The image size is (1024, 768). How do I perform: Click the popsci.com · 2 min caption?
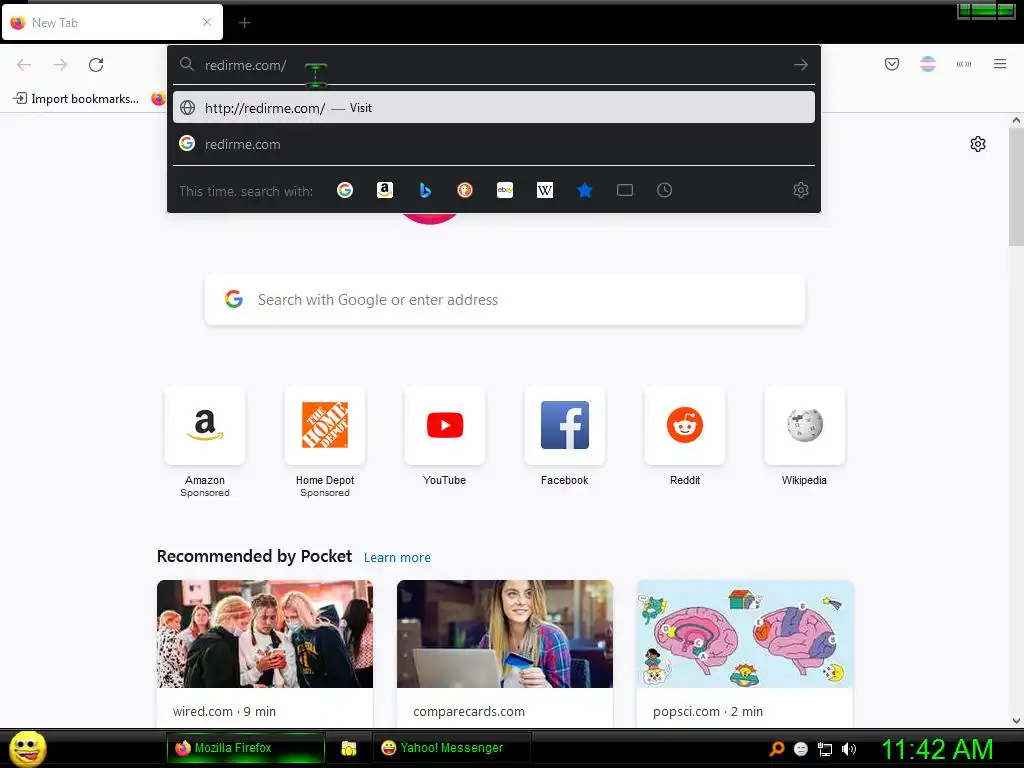[707, 711]
